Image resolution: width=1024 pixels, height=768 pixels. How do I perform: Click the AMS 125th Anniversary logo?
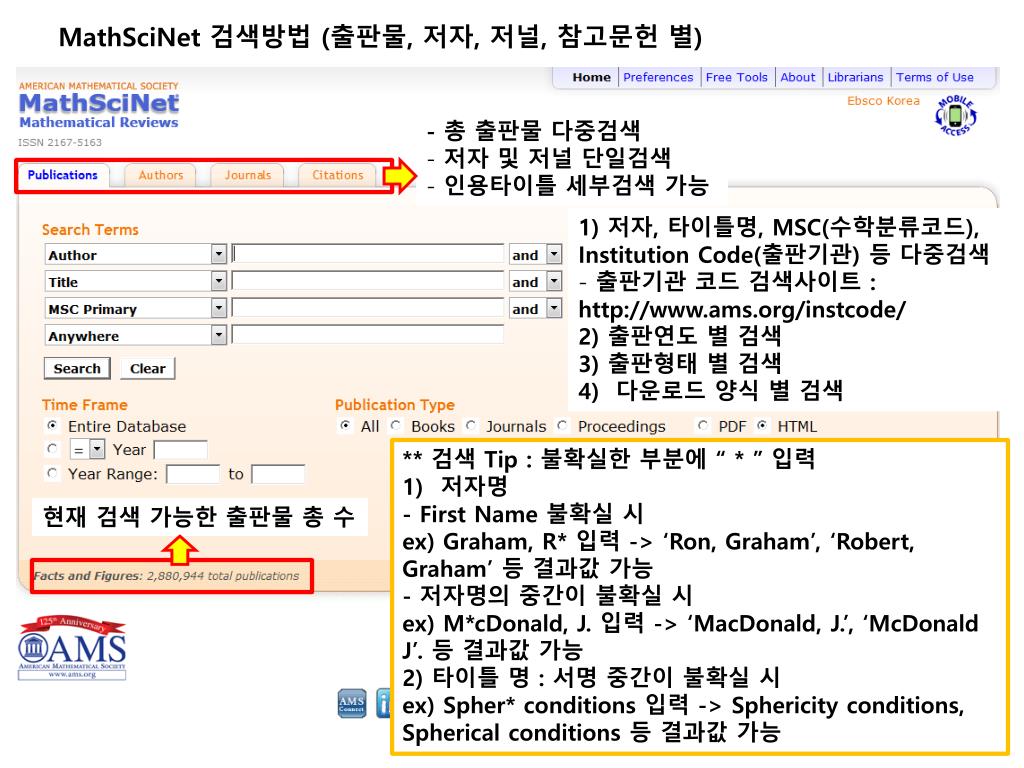(x=72, y=648)
